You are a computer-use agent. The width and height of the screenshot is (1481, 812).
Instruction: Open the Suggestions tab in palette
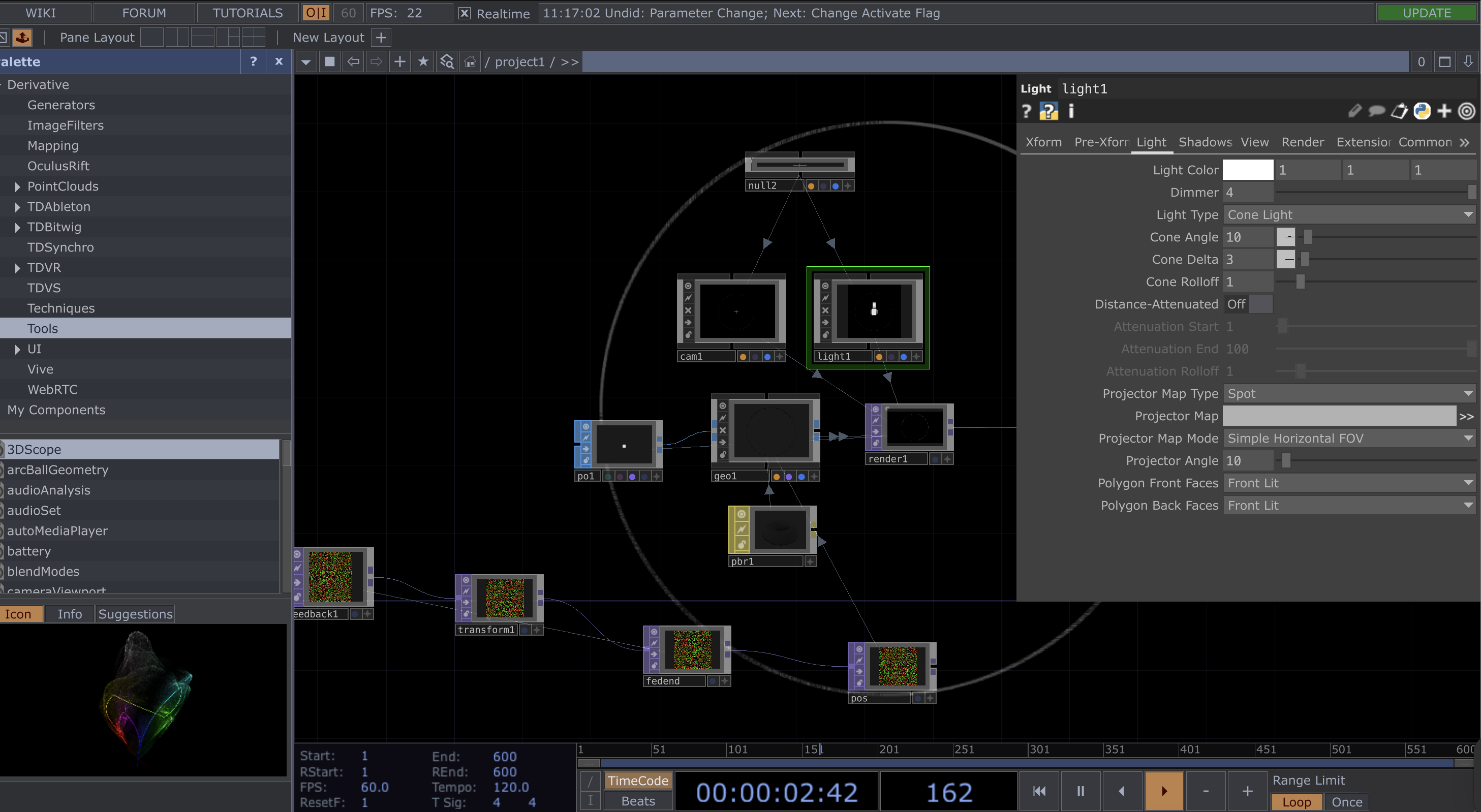[x=135, y=614]
